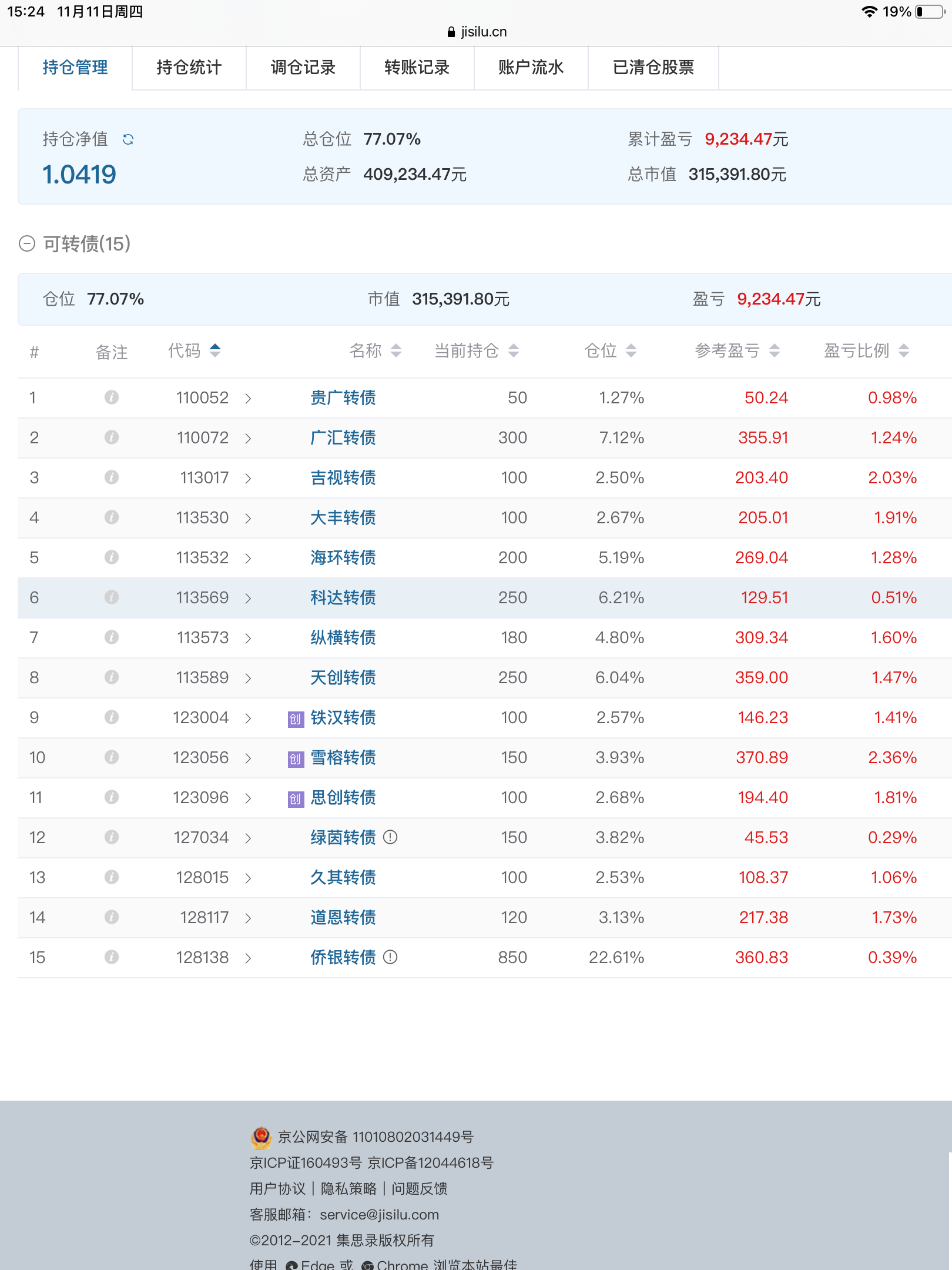Image resolution: width=952 pixels, height=1270 pixels.
Task: Sort table by 盈亏比例 column
Action: tap(904, 351)
